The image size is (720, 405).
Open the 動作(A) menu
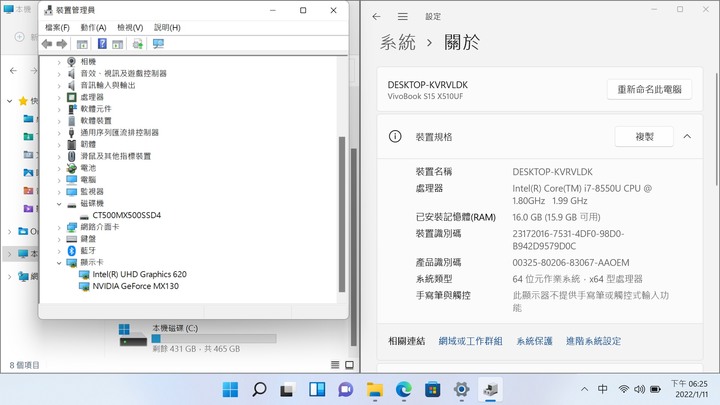click(93, 28)
